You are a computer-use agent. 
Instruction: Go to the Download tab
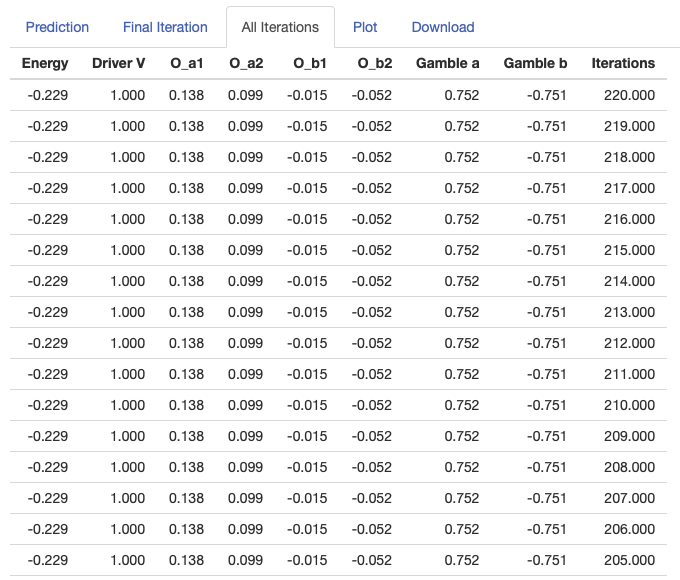(x=443, y=27)
